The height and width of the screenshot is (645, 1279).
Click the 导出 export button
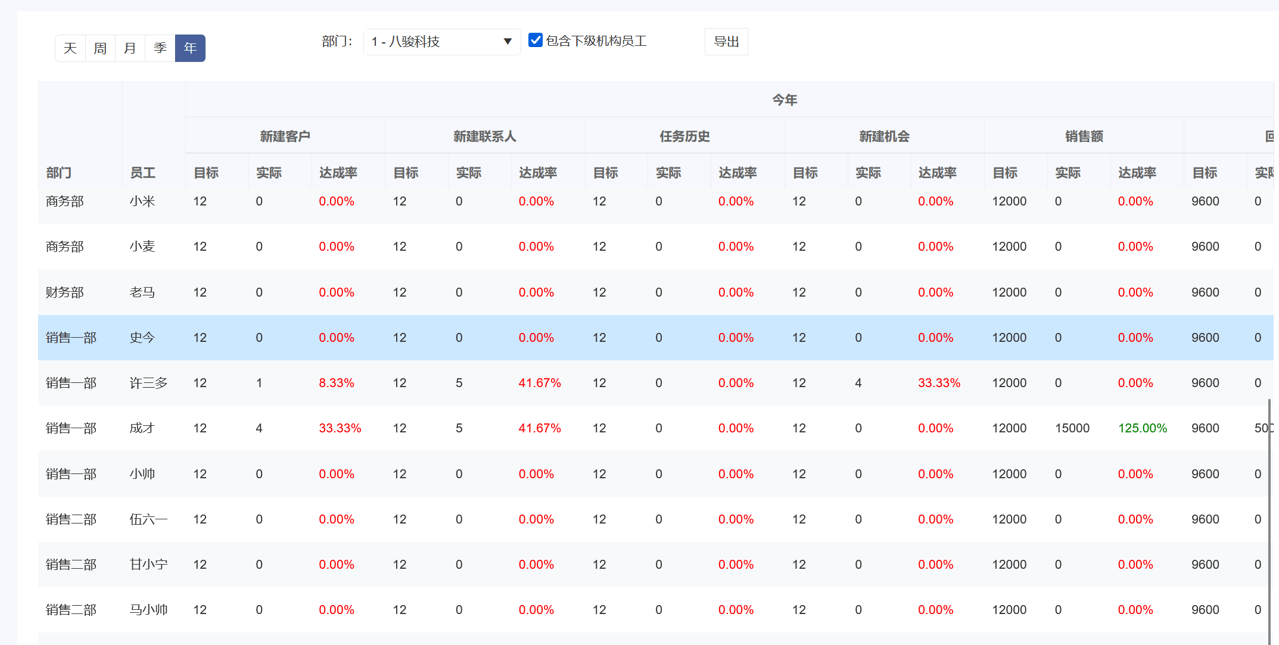coord(726,41)
